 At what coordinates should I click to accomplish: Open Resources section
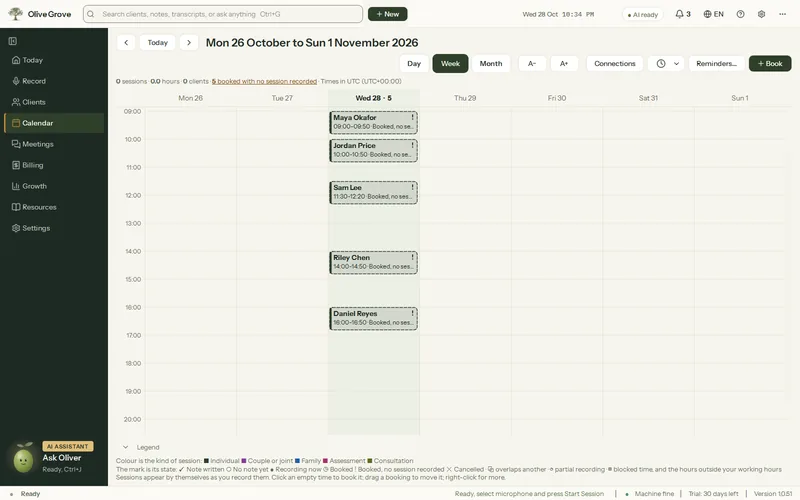coord(54,207)
